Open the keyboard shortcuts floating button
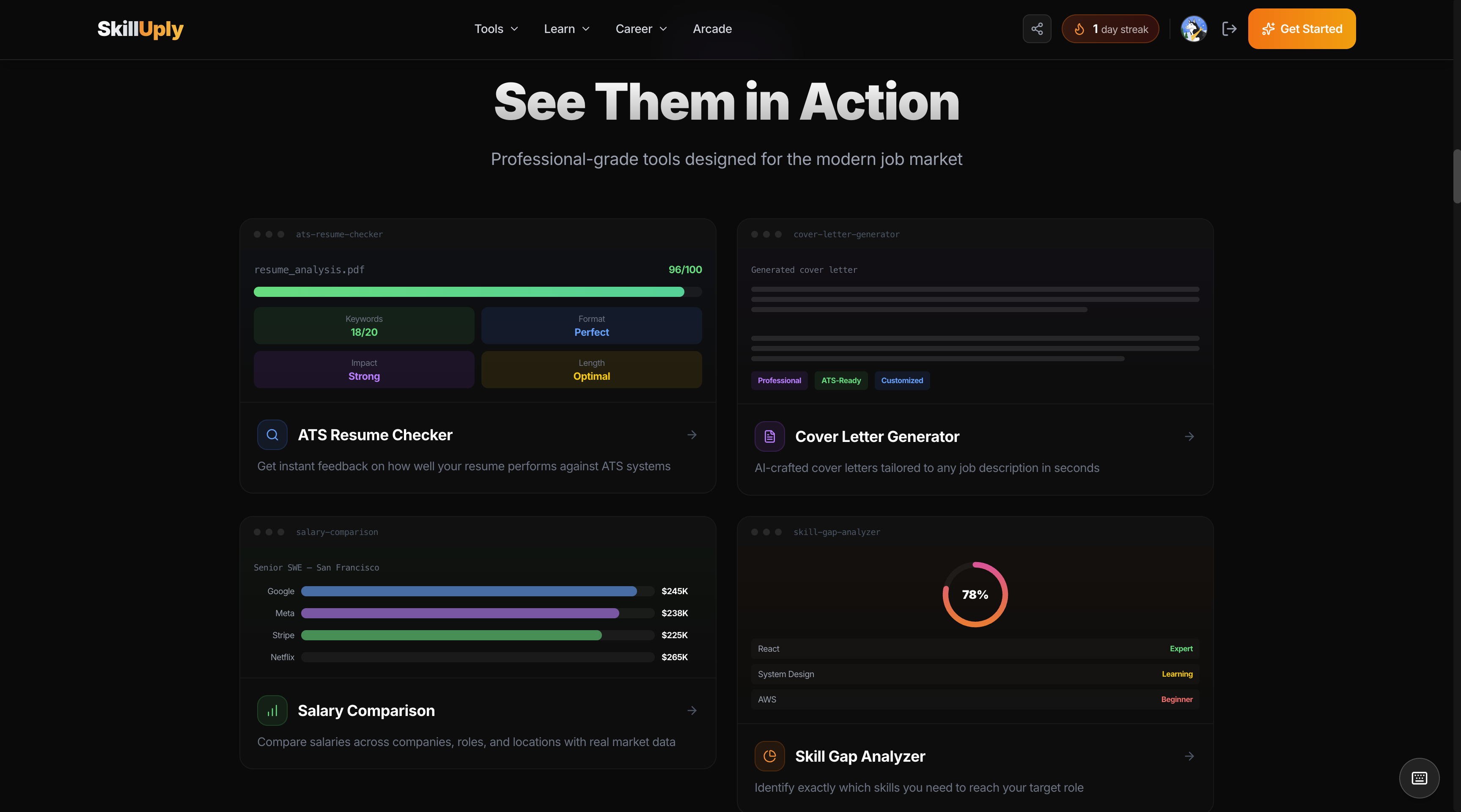 (1419, 778)
